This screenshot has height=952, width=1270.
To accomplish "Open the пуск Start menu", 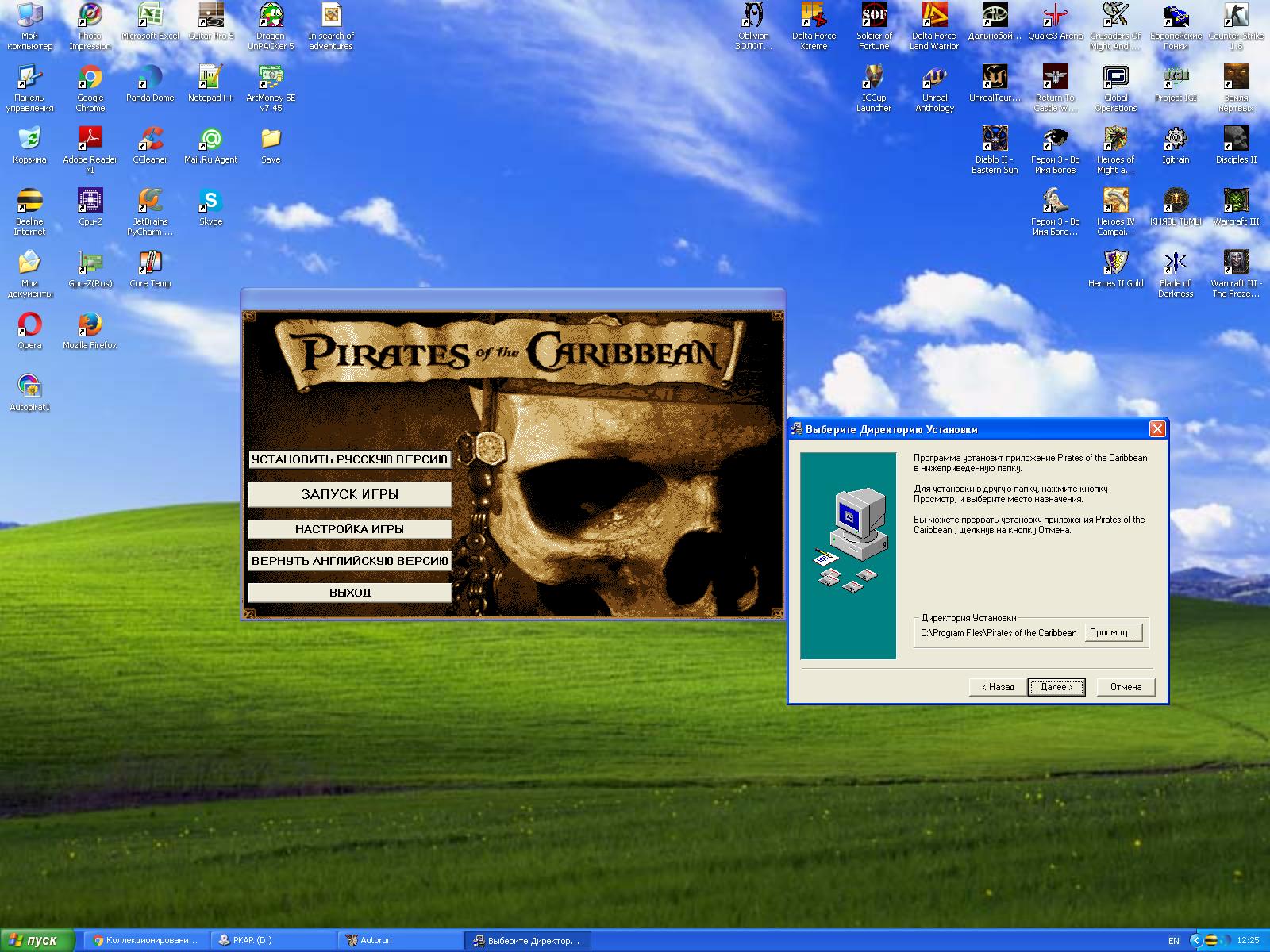I will tap(37, 941).
